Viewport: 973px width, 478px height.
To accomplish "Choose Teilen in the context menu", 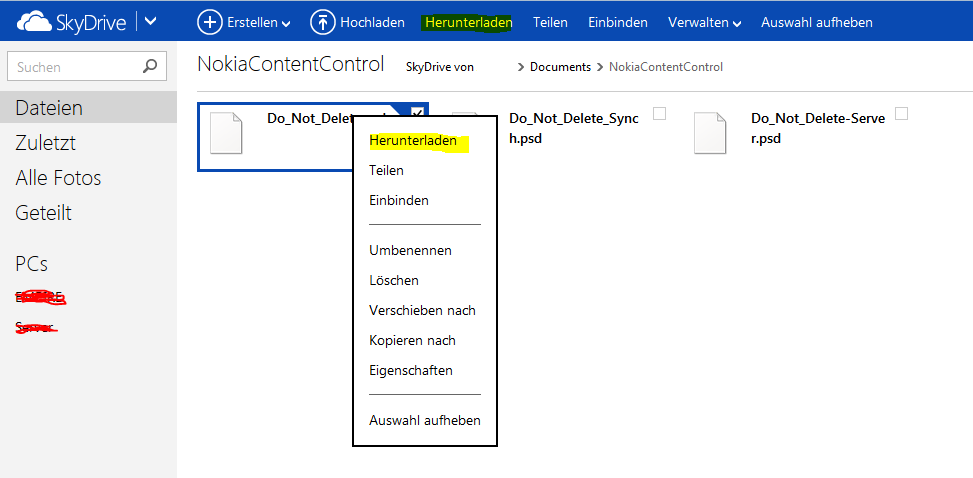I will click(x=386, y=170).
